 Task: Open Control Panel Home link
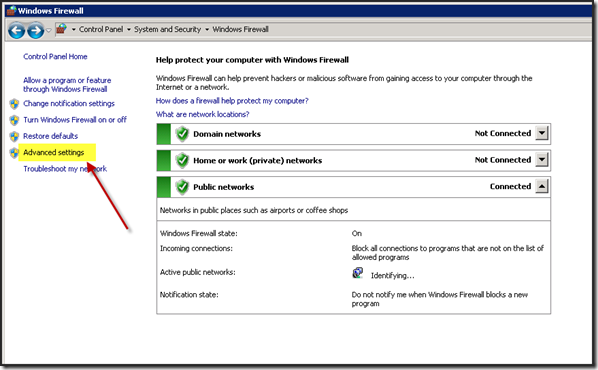pos(55,56)
